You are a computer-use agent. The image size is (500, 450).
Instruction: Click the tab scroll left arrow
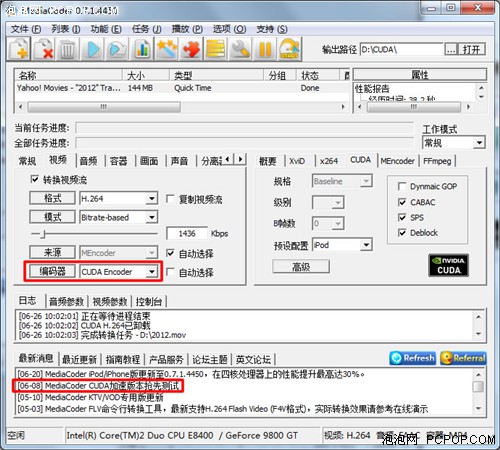(x=228, y=159)
